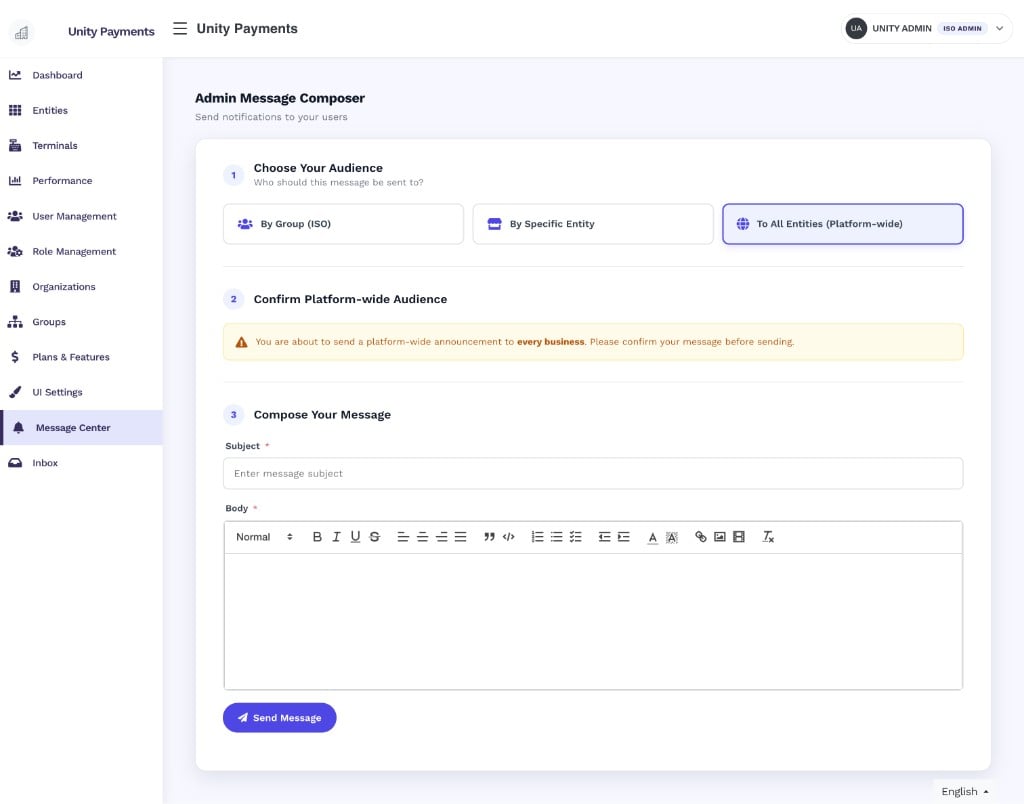
Task: Click the warning triangle icon
Action: (242, 342)
